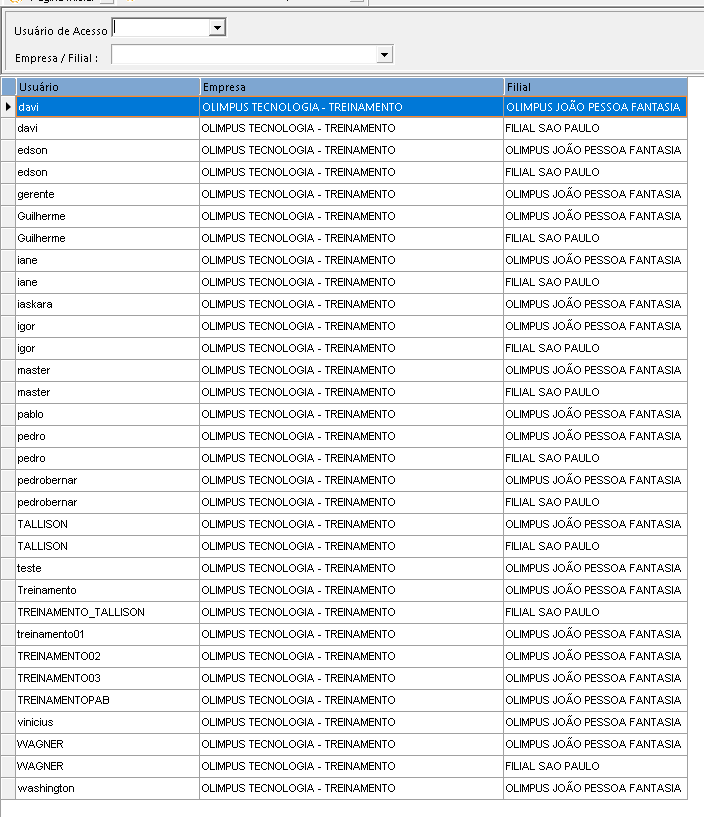
Task: Click Empresa cell in the iaskara row
Action: click(352, 304)
